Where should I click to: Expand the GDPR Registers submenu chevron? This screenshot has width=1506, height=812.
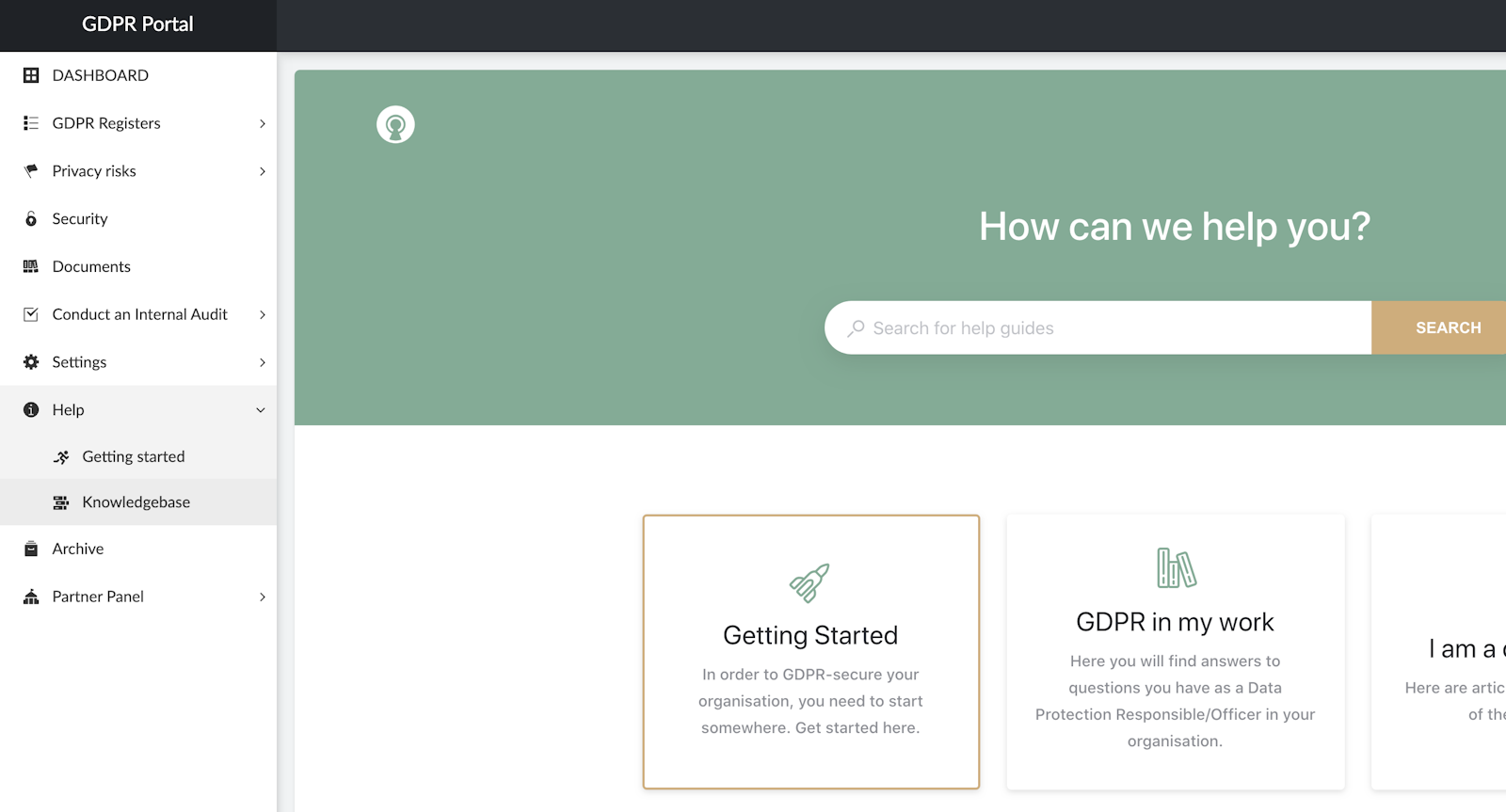(x=263, y=123)
